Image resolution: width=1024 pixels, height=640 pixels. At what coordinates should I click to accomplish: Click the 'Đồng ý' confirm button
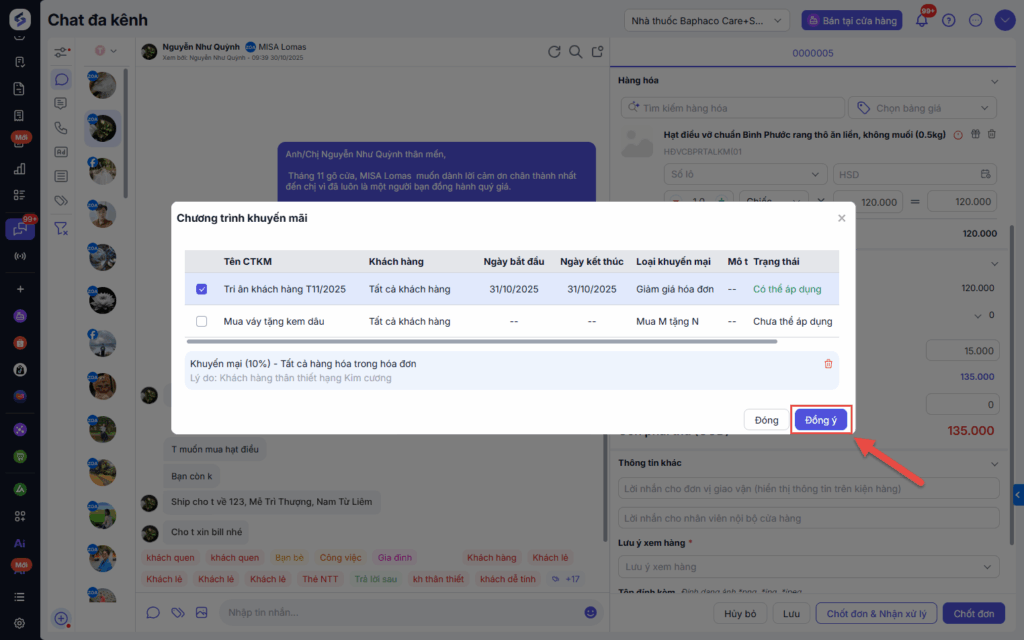820,420
